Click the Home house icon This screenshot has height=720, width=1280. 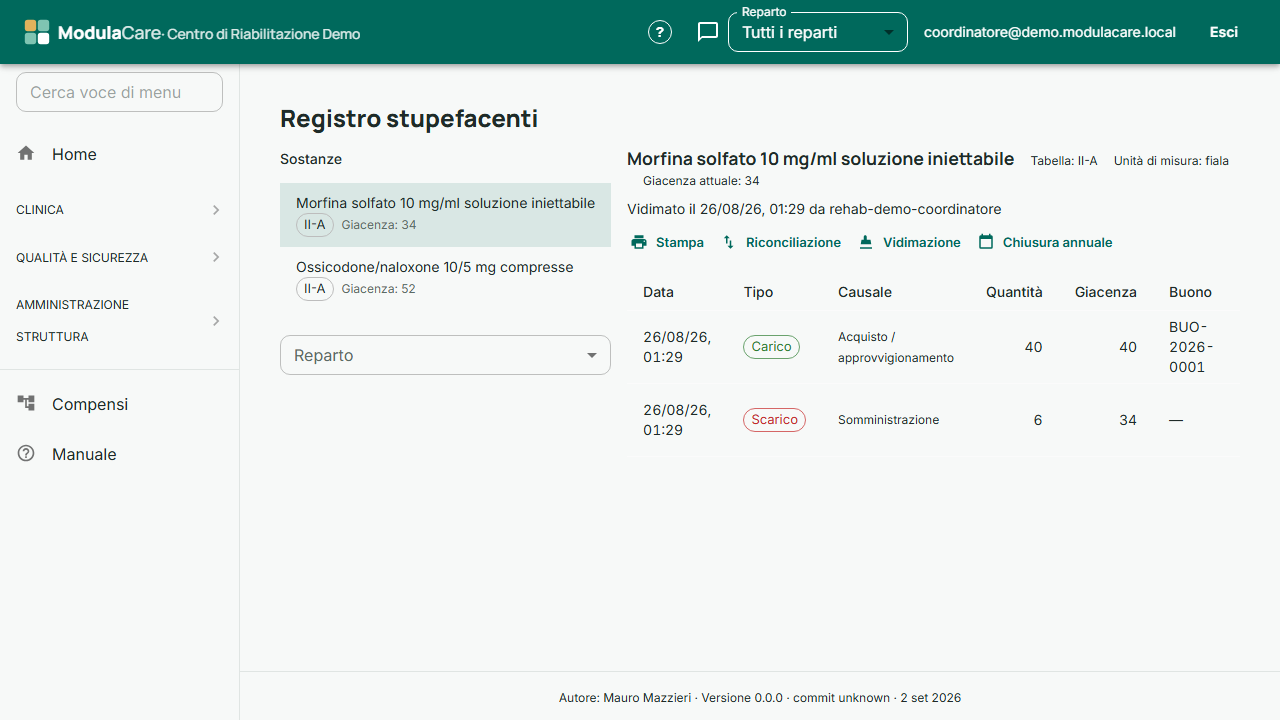[26, 154]
